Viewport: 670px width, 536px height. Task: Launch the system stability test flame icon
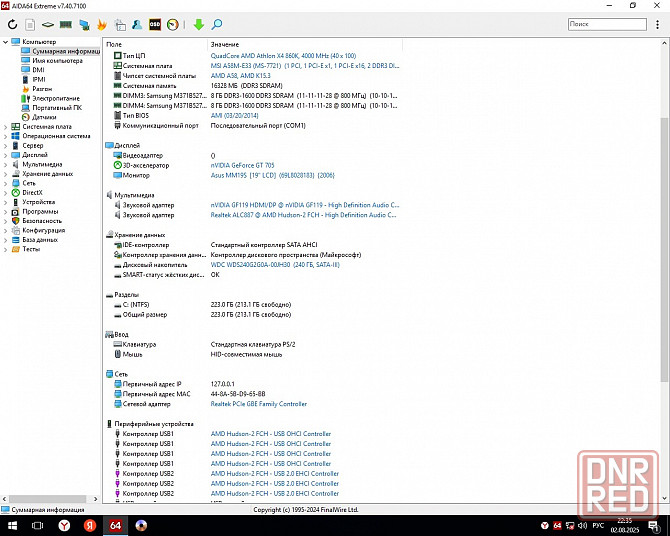[x=102, y=24]
